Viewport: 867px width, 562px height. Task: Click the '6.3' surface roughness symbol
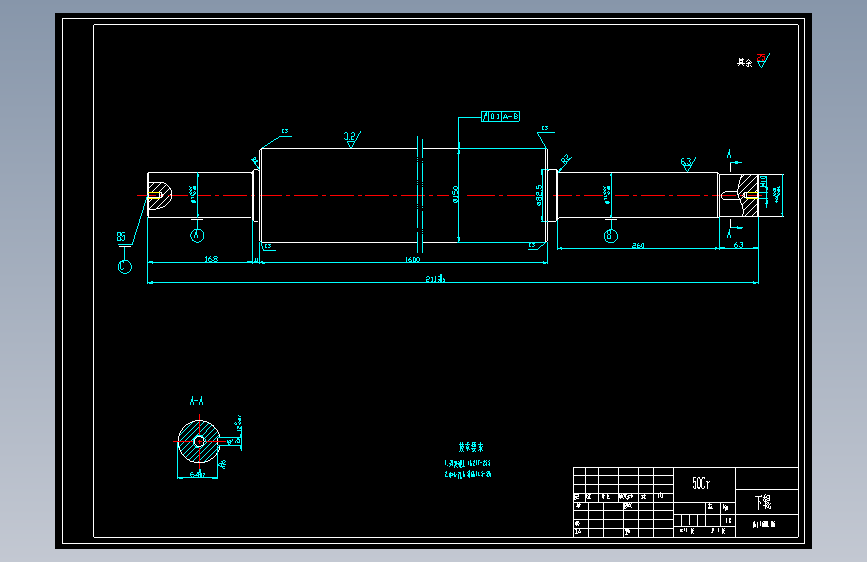point(688,164)
